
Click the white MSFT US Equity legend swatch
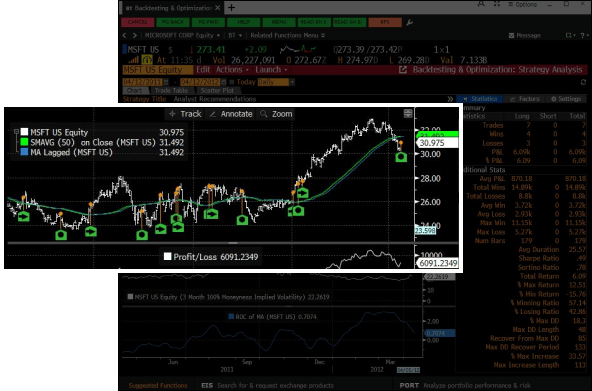[x=24, y=132]
